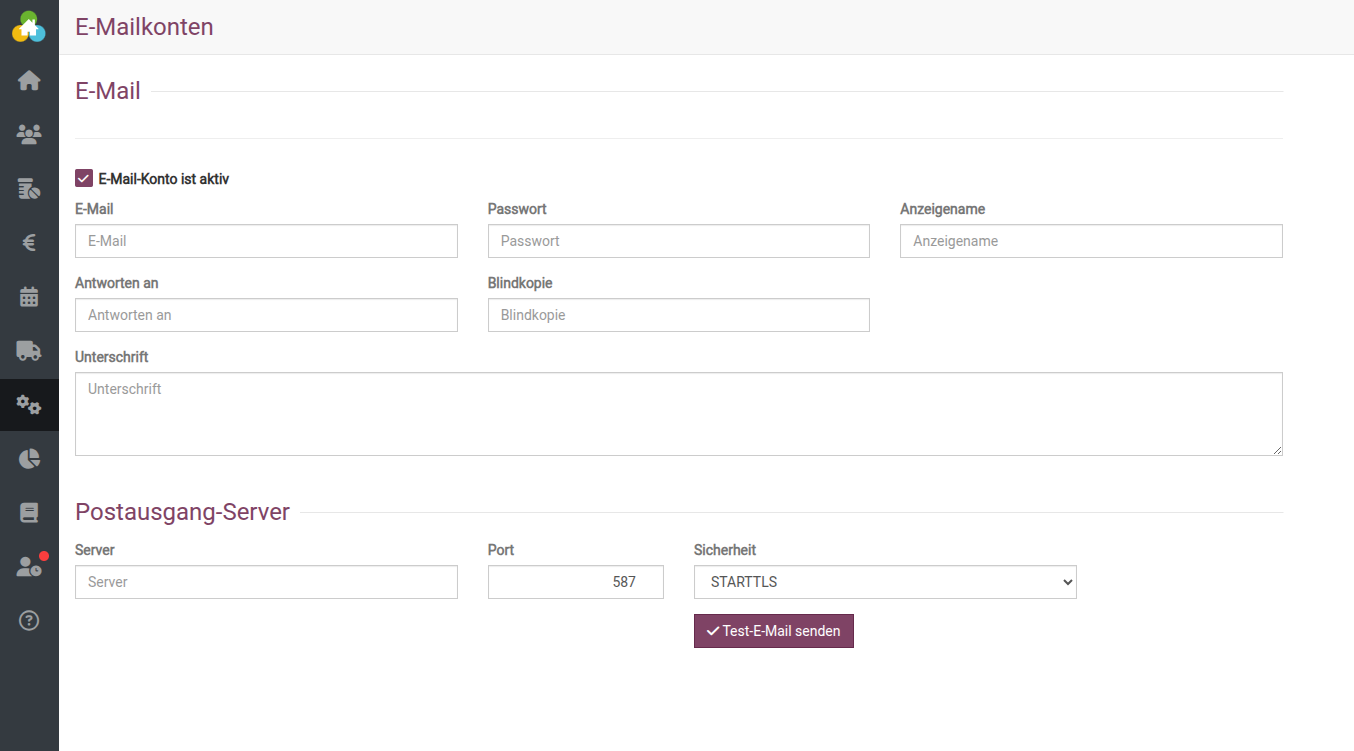
Task: Click the Unterschrift text area
Action: [678, 414]
